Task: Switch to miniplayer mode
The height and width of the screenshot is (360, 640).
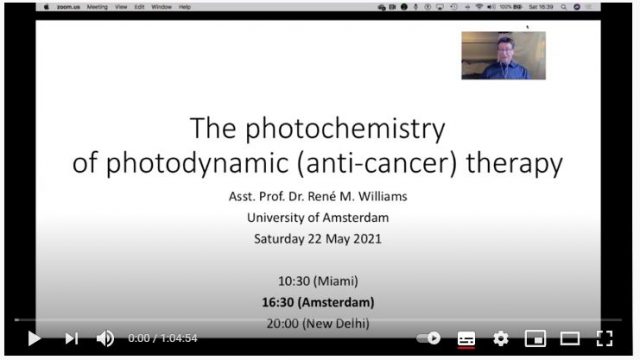Action: click(535, 338)
